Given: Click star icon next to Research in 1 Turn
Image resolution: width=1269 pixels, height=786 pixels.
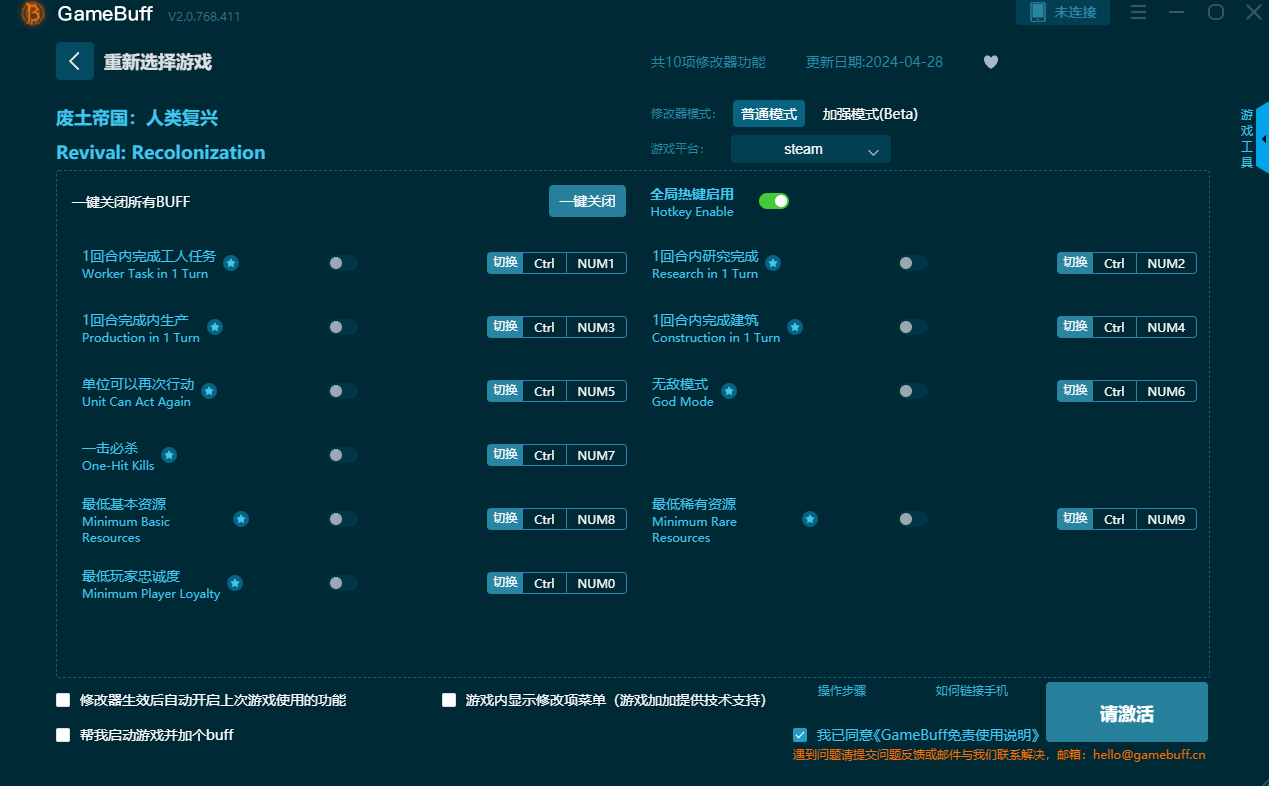Looking at the screenshot, I should click(x=773, y=263).
